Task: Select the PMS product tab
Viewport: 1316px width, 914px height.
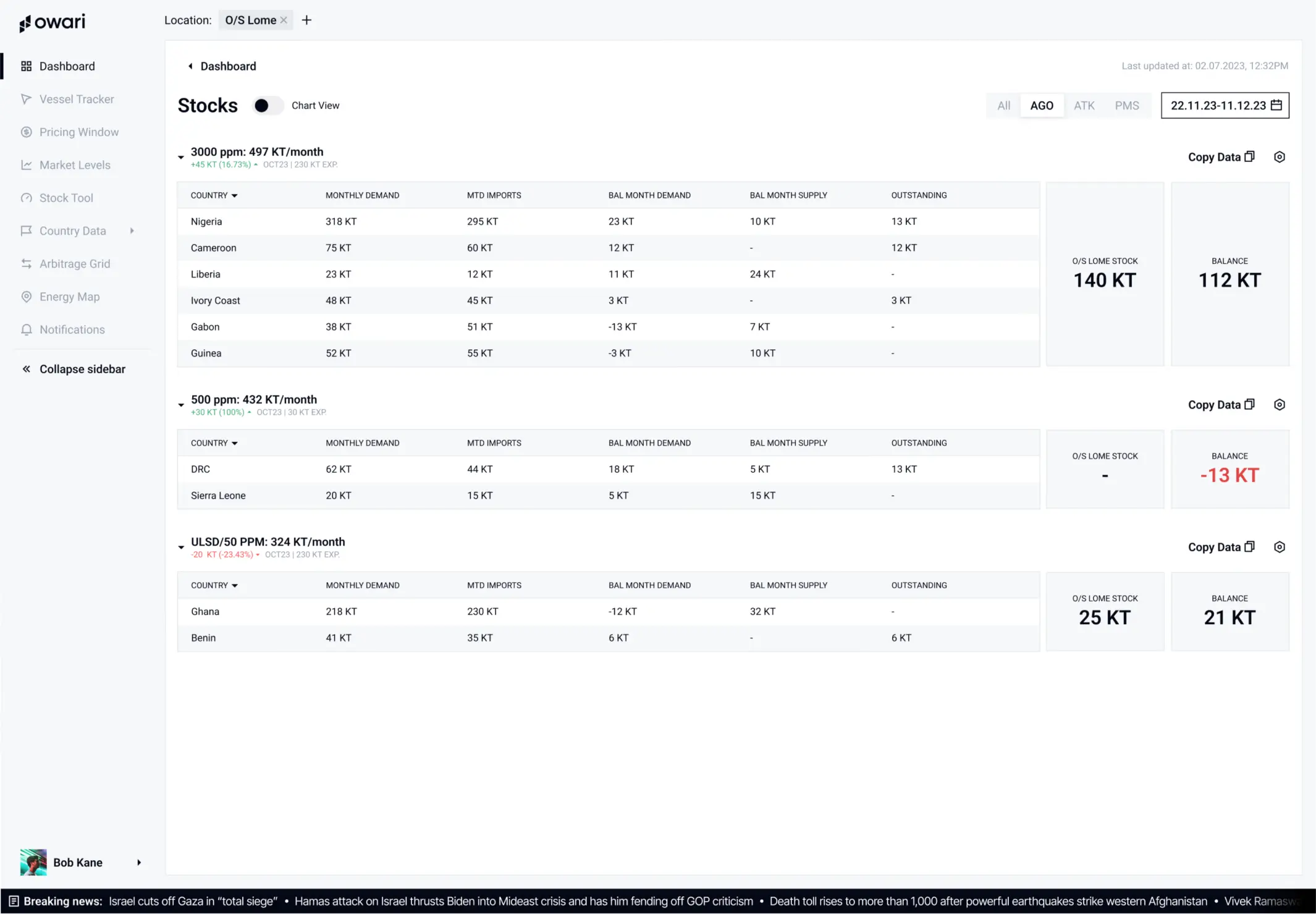Action: point(1126,106)
